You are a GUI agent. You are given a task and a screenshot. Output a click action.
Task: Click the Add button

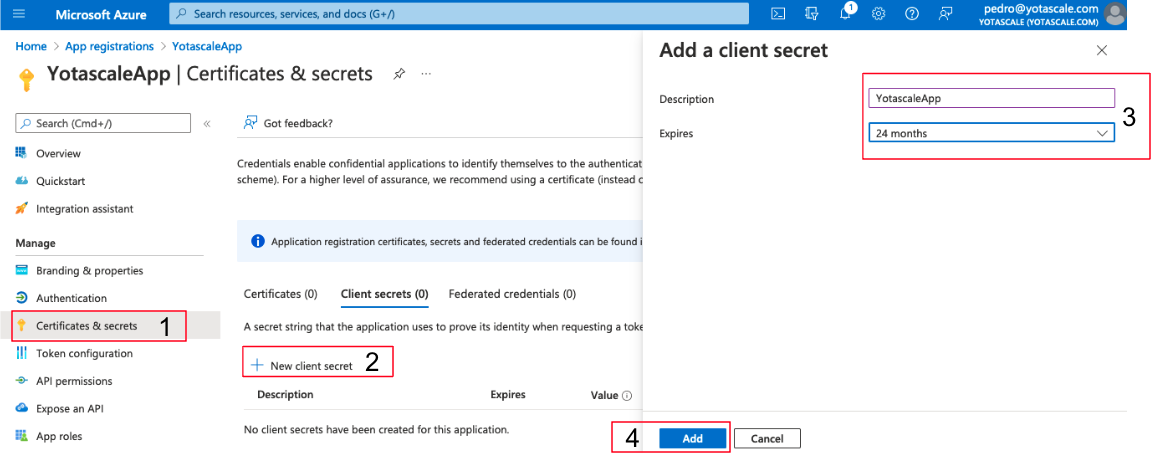[692, 439]
